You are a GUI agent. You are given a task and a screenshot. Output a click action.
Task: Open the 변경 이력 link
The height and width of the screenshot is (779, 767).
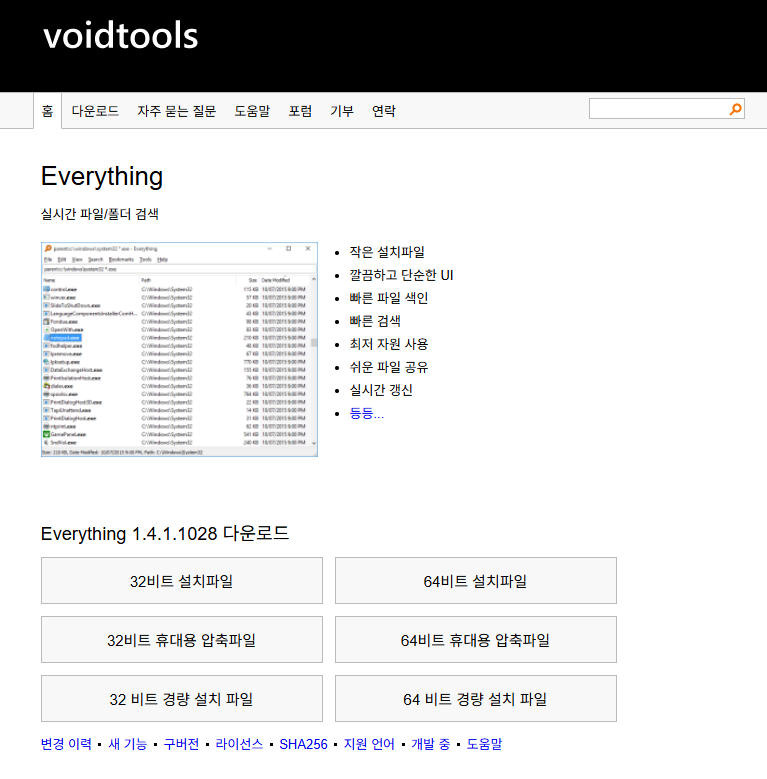[66, 744]
